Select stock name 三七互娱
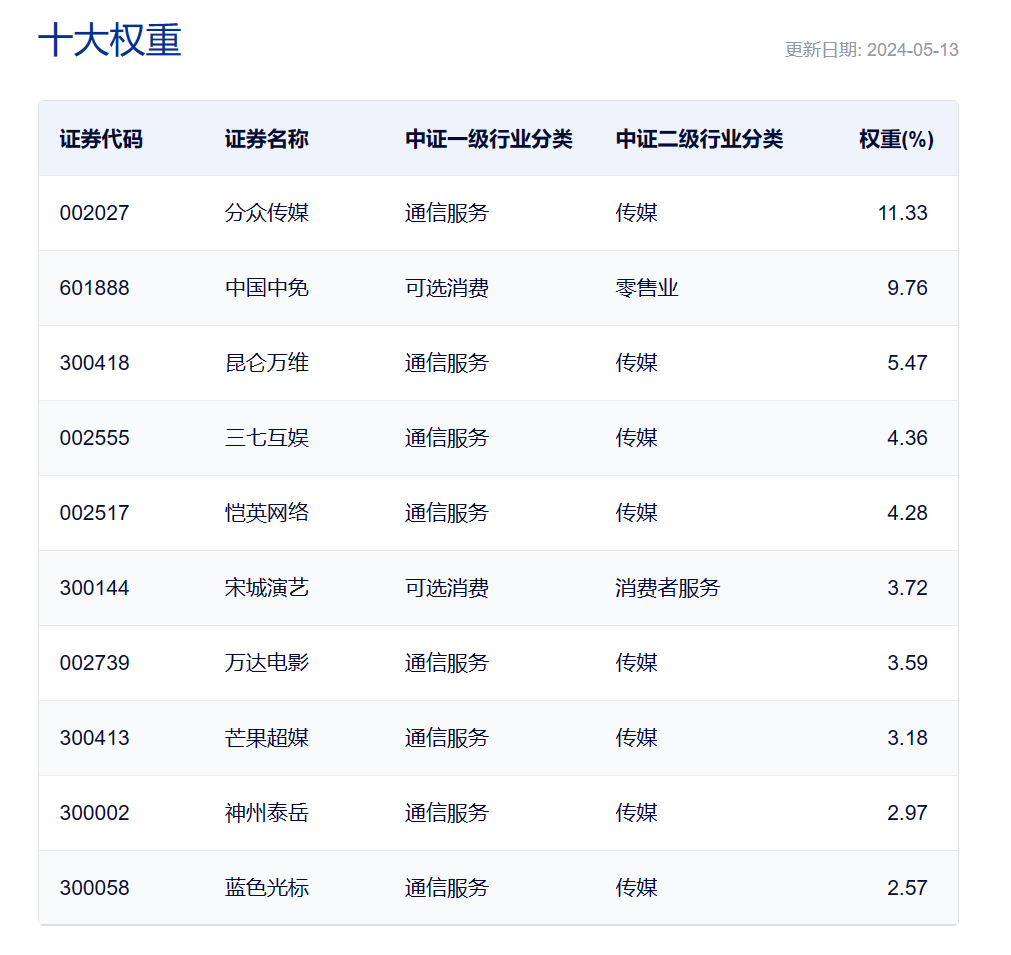The width and height of the screenshot is (1011, 955). point(266,438)
